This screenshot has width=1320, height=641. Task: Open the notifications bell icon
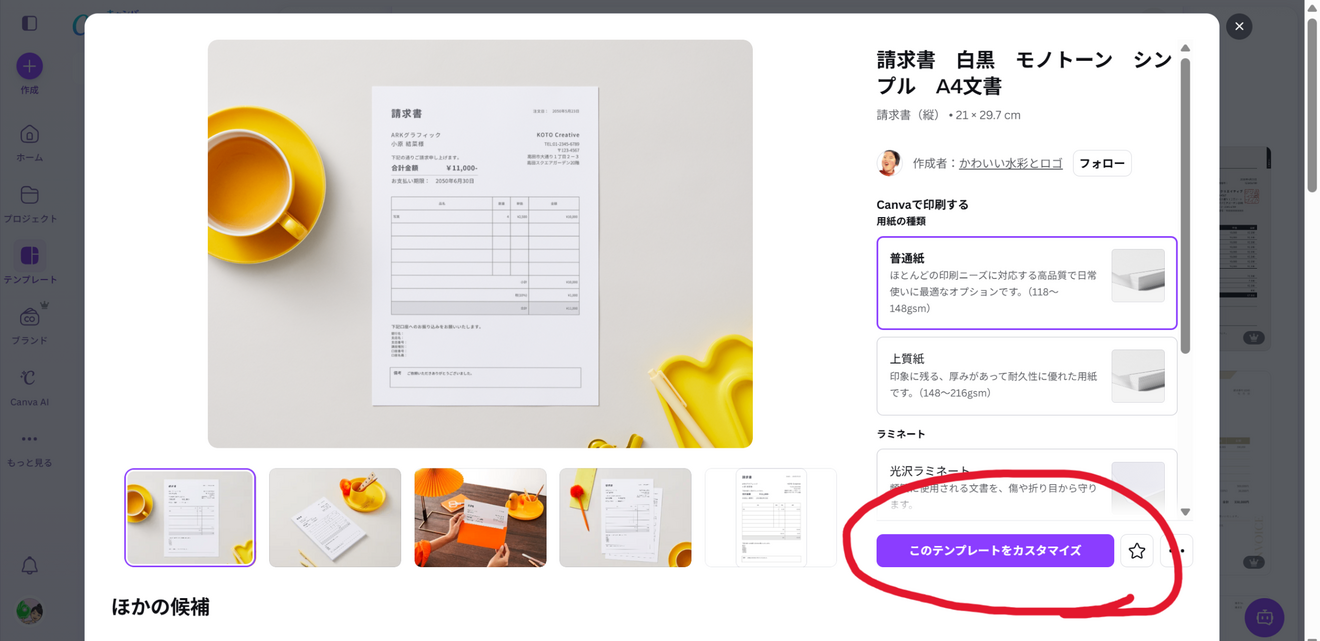[28, 565]
